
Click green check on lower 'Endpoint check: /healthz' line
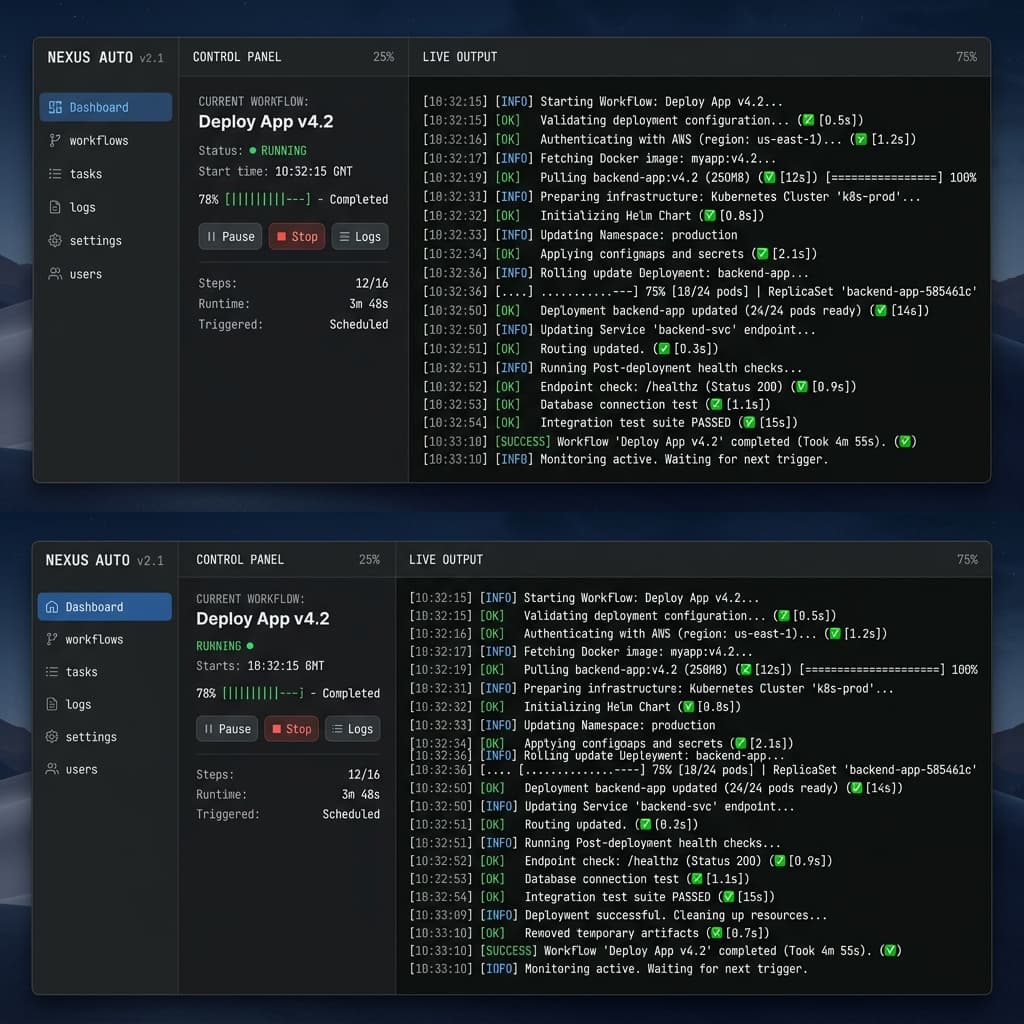[778, 861]
